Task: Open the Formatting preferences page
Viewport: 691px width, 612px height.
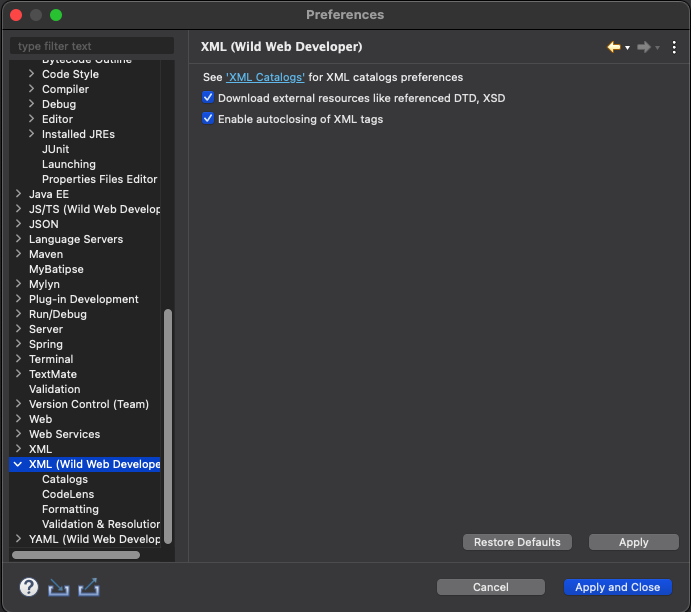Action: [x=70, y=509]
